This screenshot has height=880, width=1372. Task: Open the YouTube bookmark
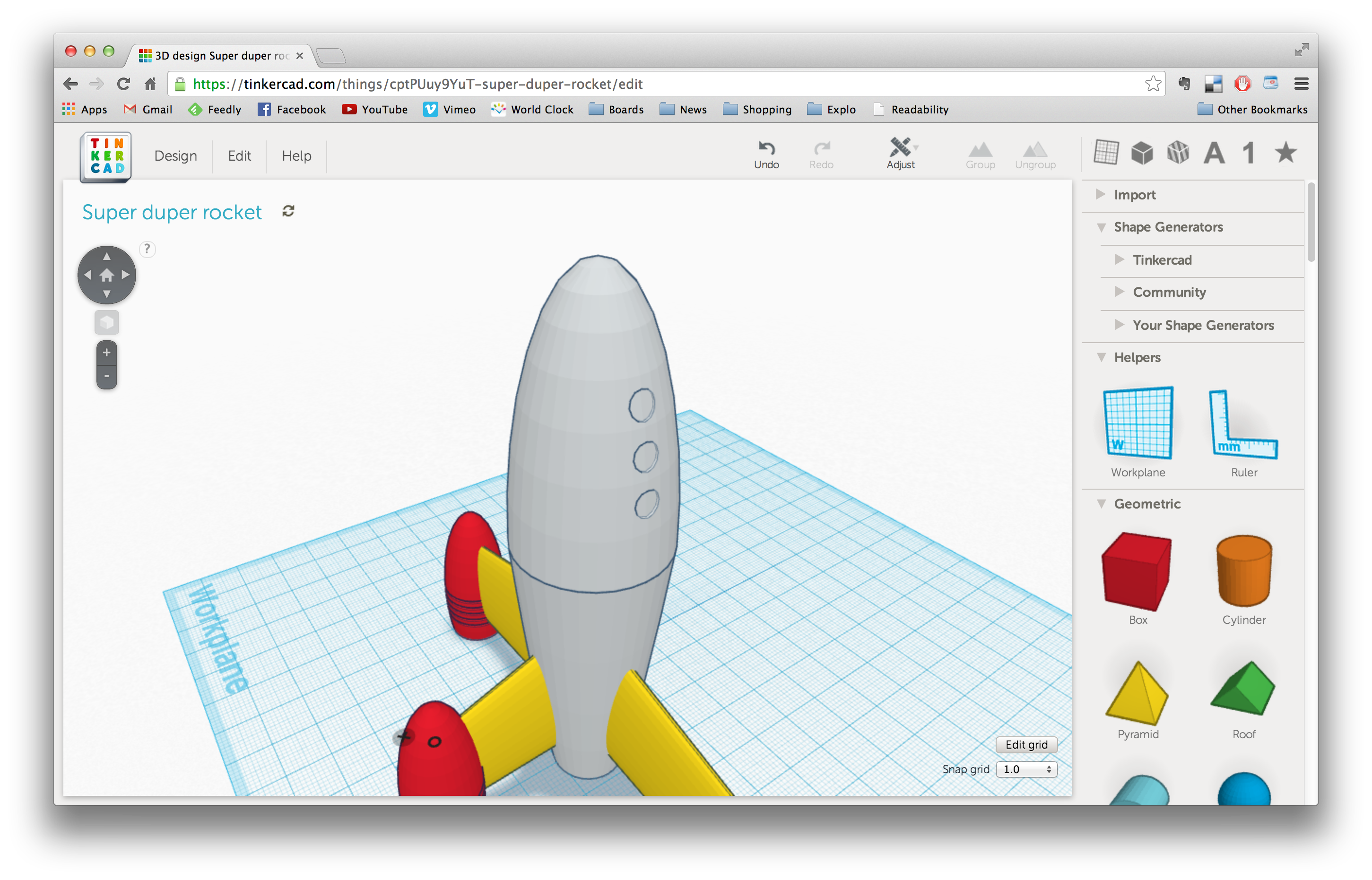pyautogui.click(x=374, y=109)
